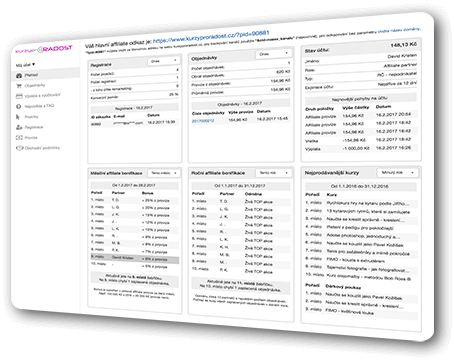Open Roční affiliate bonifikace period dropdown
The height and width of the screenshot is (360, 454).
click(x=274, y=173)
